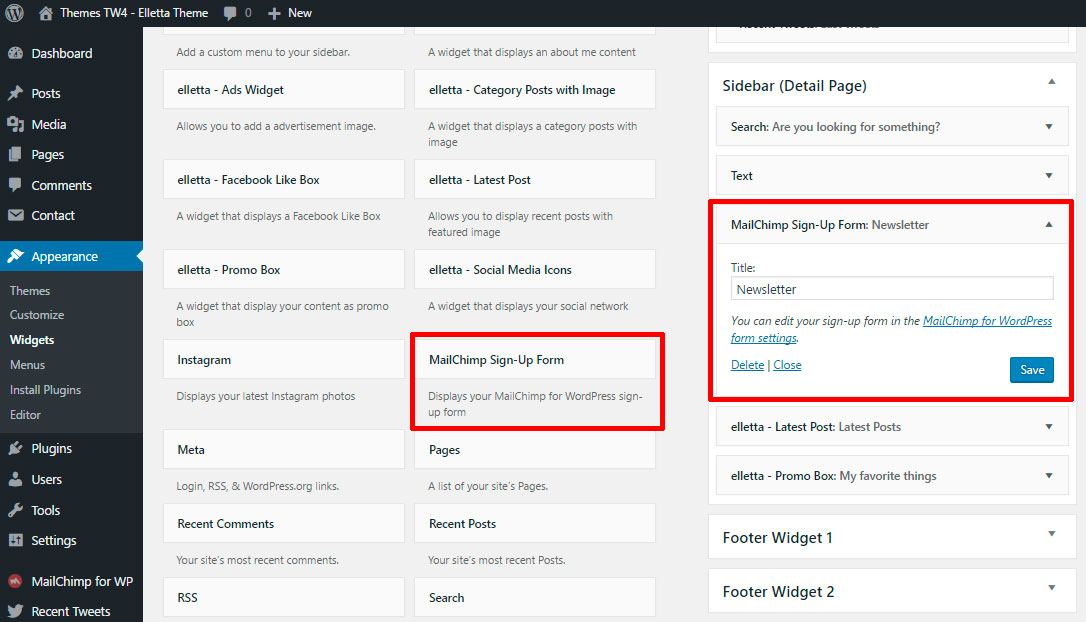Select the Recent Comments widget
Screen dimensions: 1086x622
click(x=284, y=524)
